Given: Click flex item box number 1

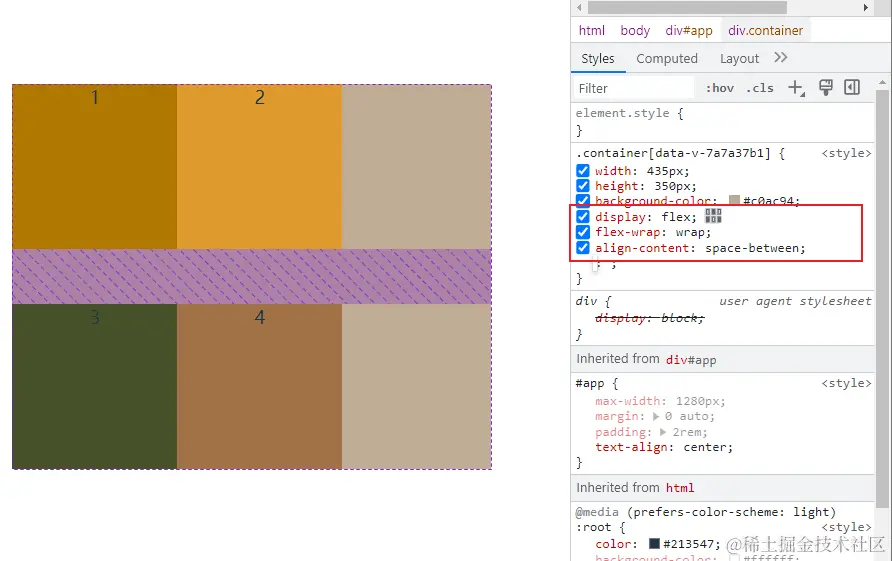Looking at the screenshot, I should (x=94, y=167).
